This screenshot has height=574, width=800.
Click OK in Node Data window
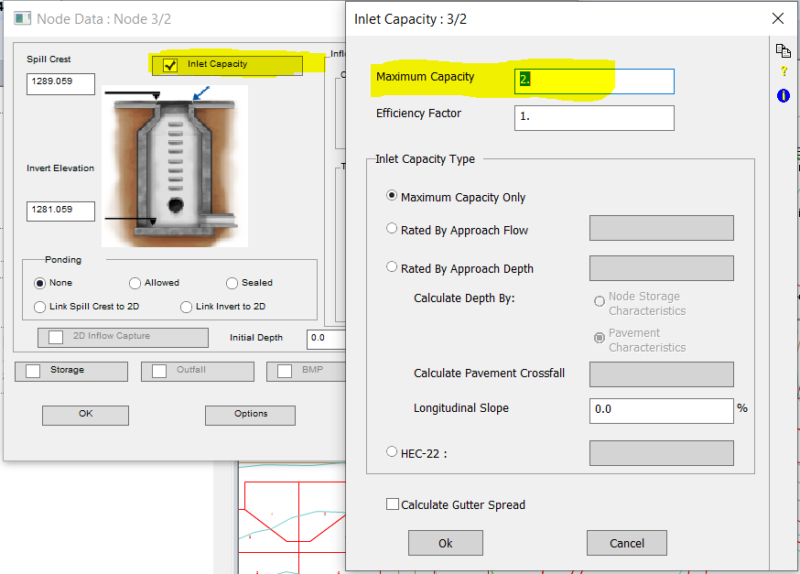[x=85, y=415]
